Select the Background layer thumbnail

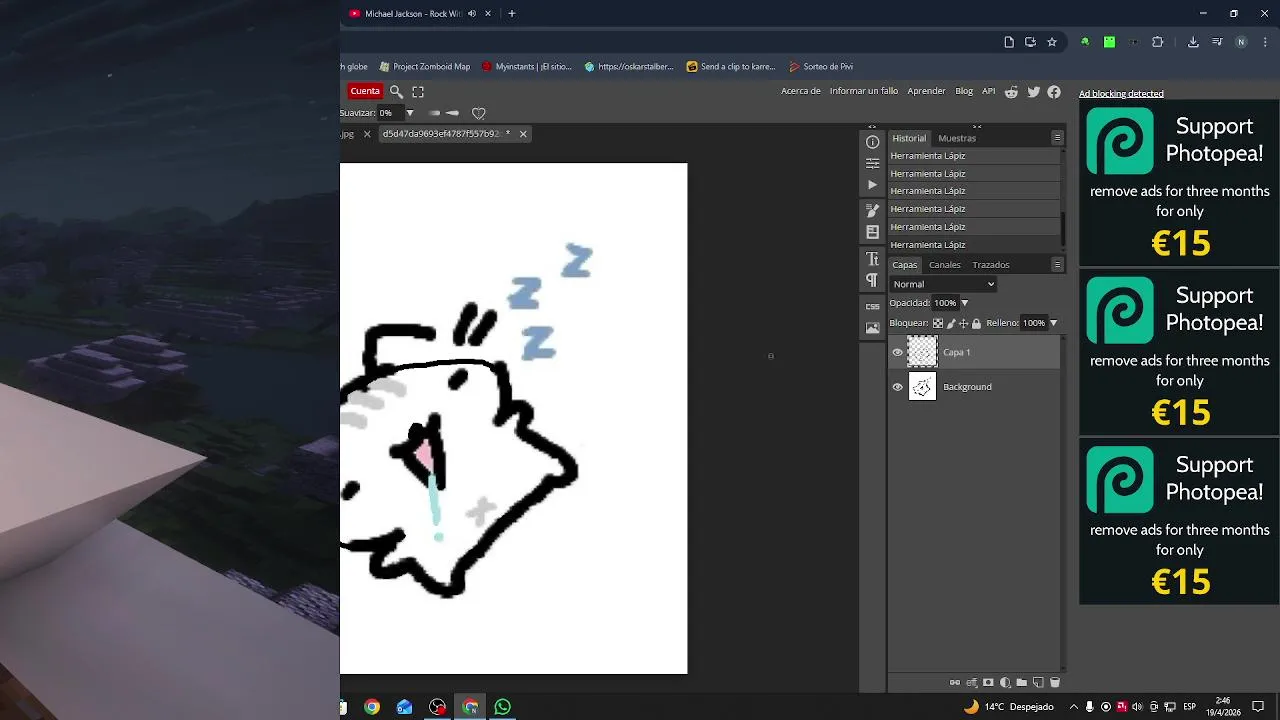tap(922, 387)
